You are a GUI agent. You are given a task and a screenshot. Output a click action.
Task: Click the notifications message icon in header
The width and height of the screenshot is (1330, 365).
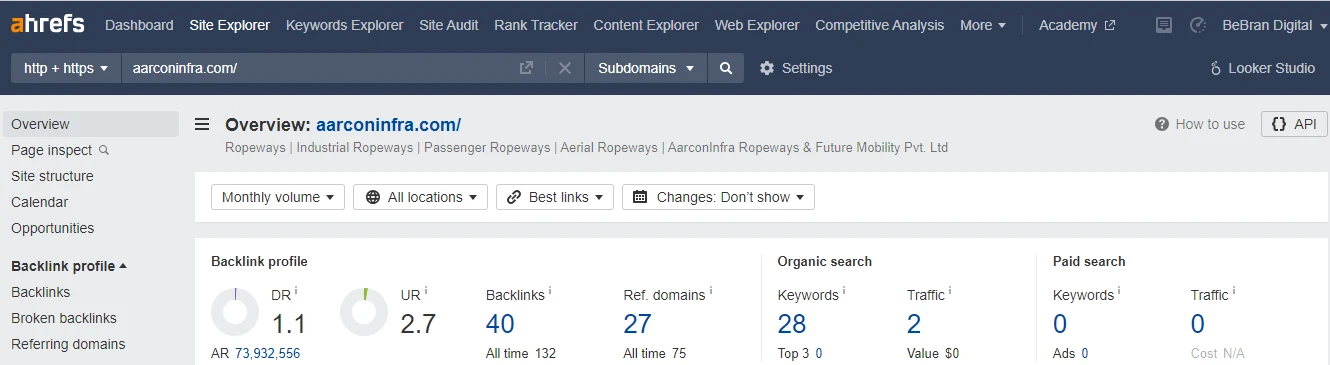[1163, 25]
